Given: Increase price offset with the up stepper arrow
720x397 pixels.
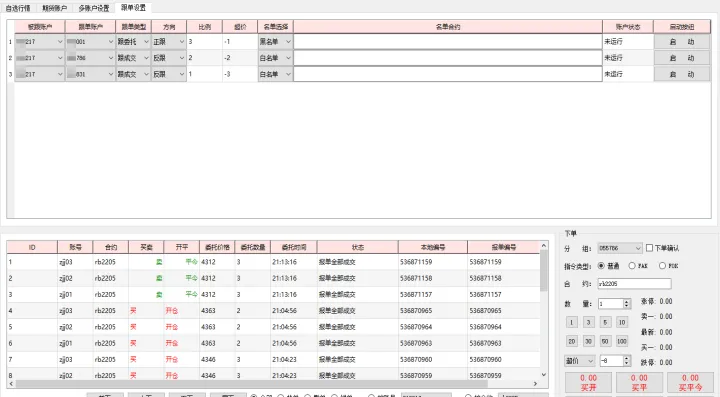Looking at the screenshot, I should (627, 358).
